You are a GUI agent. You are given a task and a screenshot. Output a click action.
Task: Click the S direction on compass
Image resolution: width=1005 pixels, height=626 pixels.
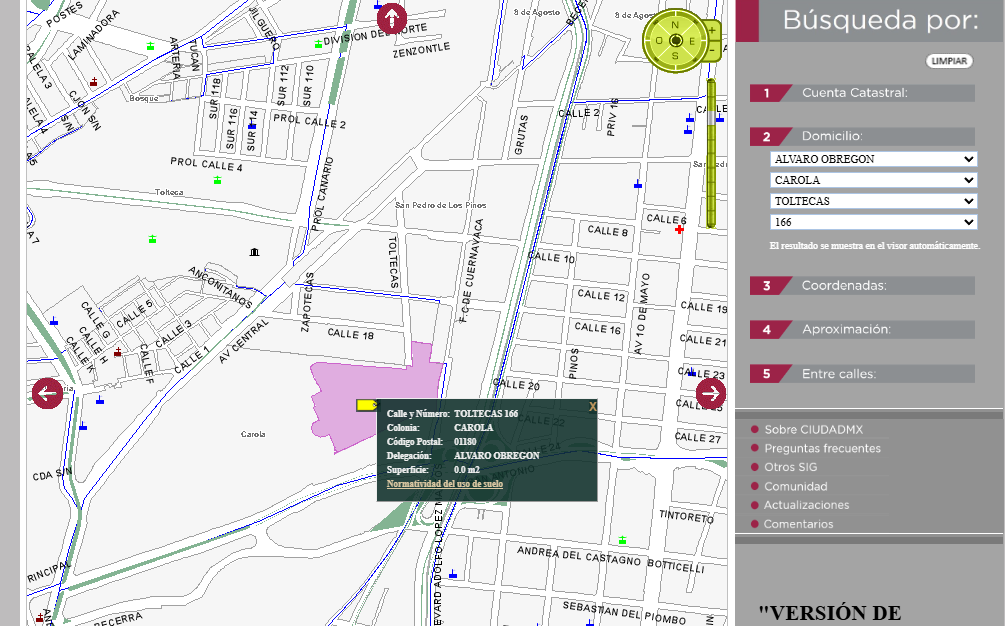click(x=675, y=57)
